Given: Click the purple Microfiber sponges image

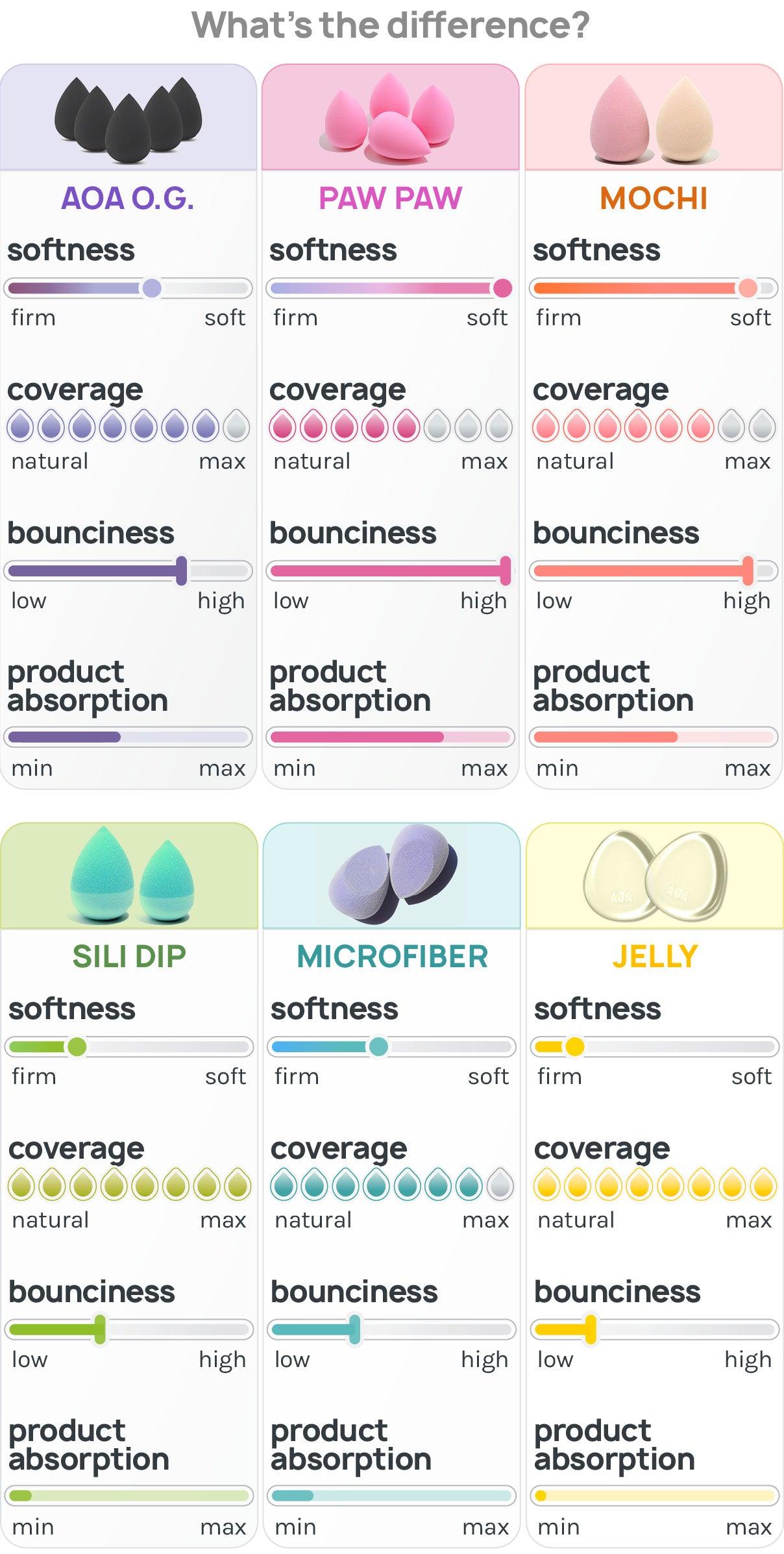Looking at the screenshot, I should tap(393, 874).
